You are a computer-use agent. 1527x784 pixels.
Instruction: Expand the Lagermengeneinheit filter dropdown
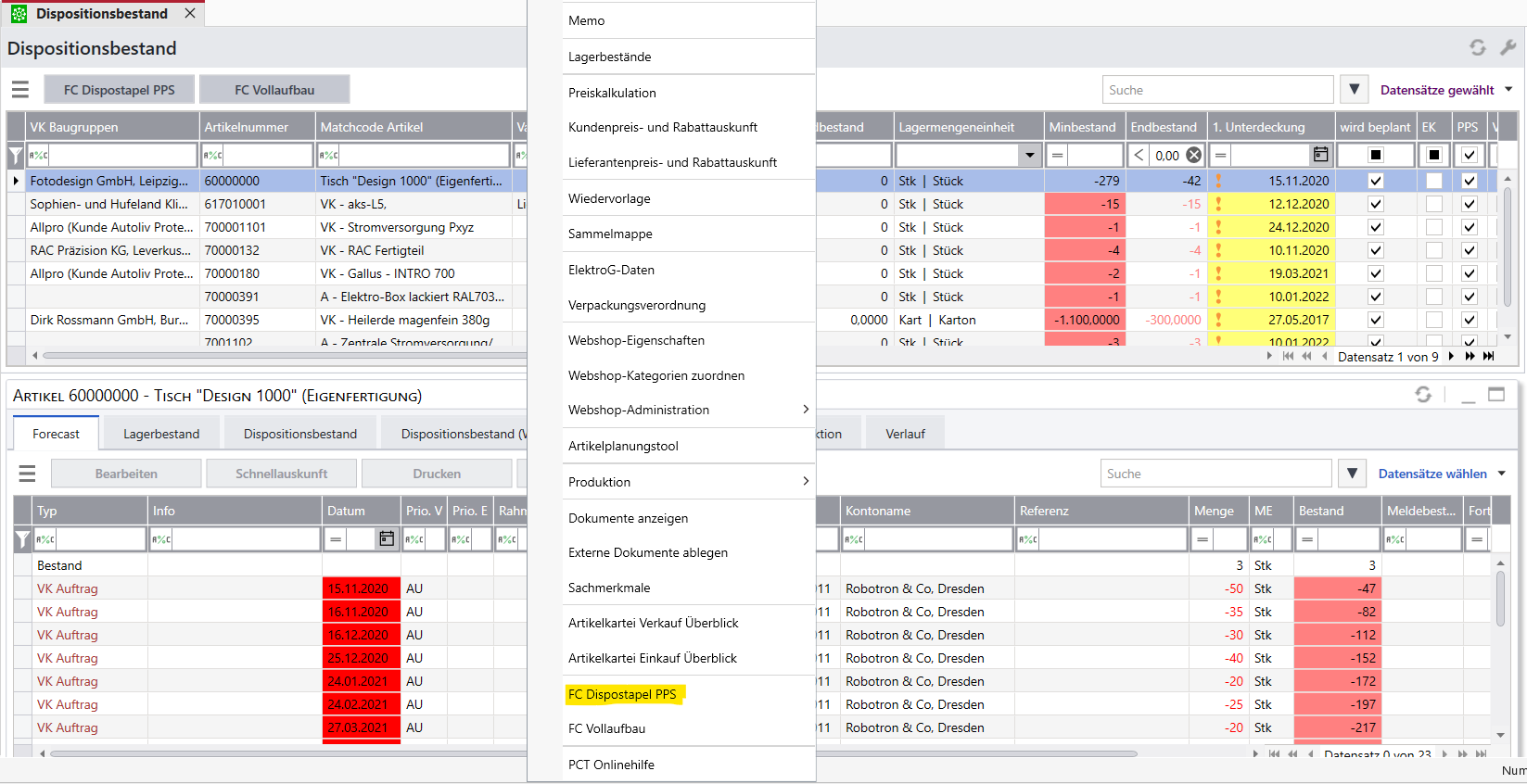[1029, 155]
